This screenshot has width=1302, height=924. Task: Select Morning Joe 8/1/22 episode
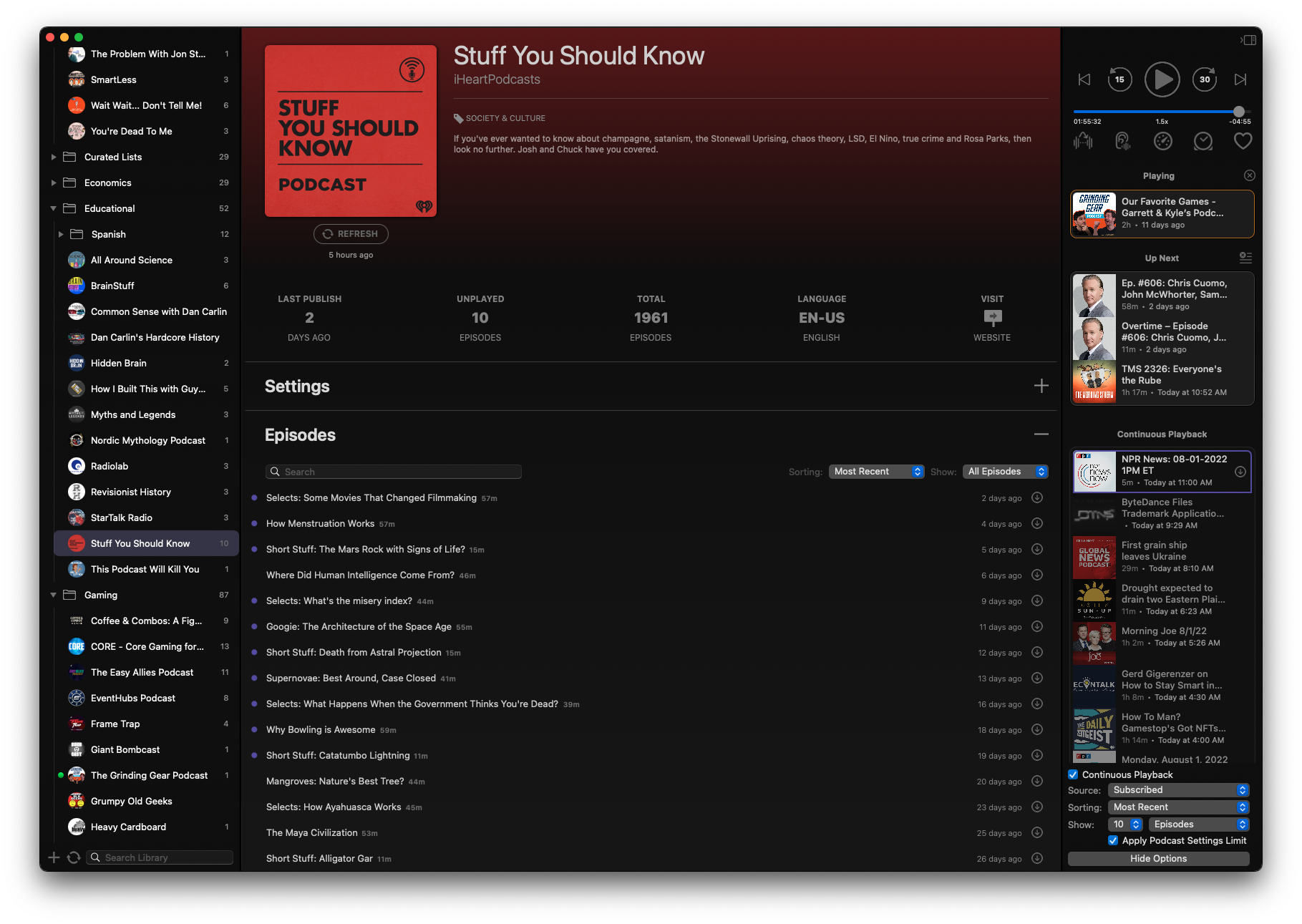(1162, 643)
